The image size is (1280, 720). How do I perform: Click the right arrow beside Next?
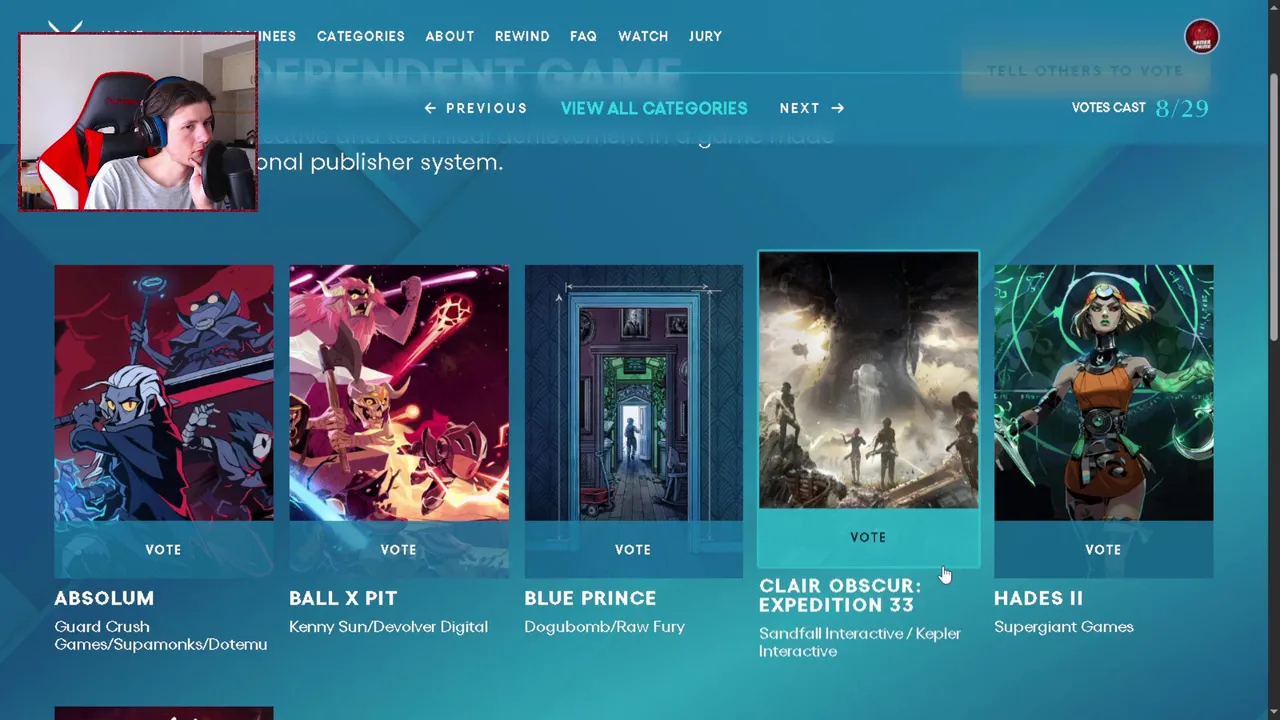coord(837,108)
